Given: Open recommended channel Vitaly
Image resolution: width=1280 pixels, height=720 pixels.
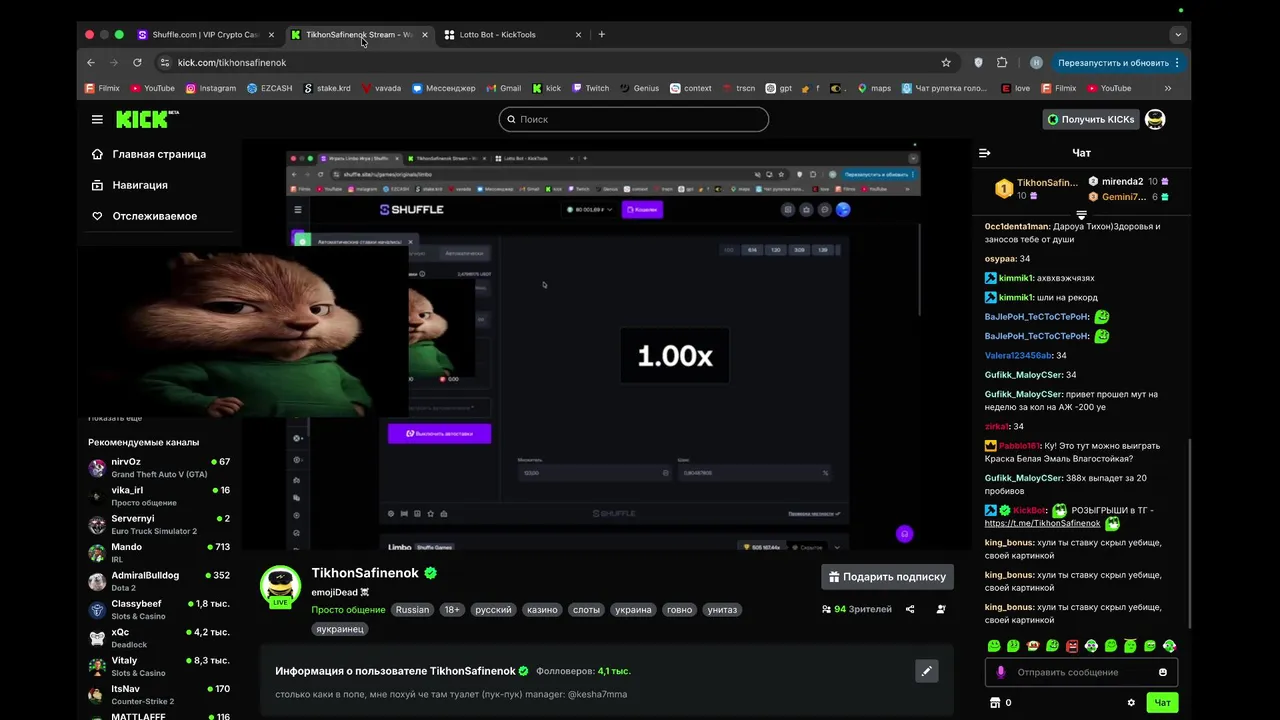Looking at the screenshot, I should [x=160, y=666].
